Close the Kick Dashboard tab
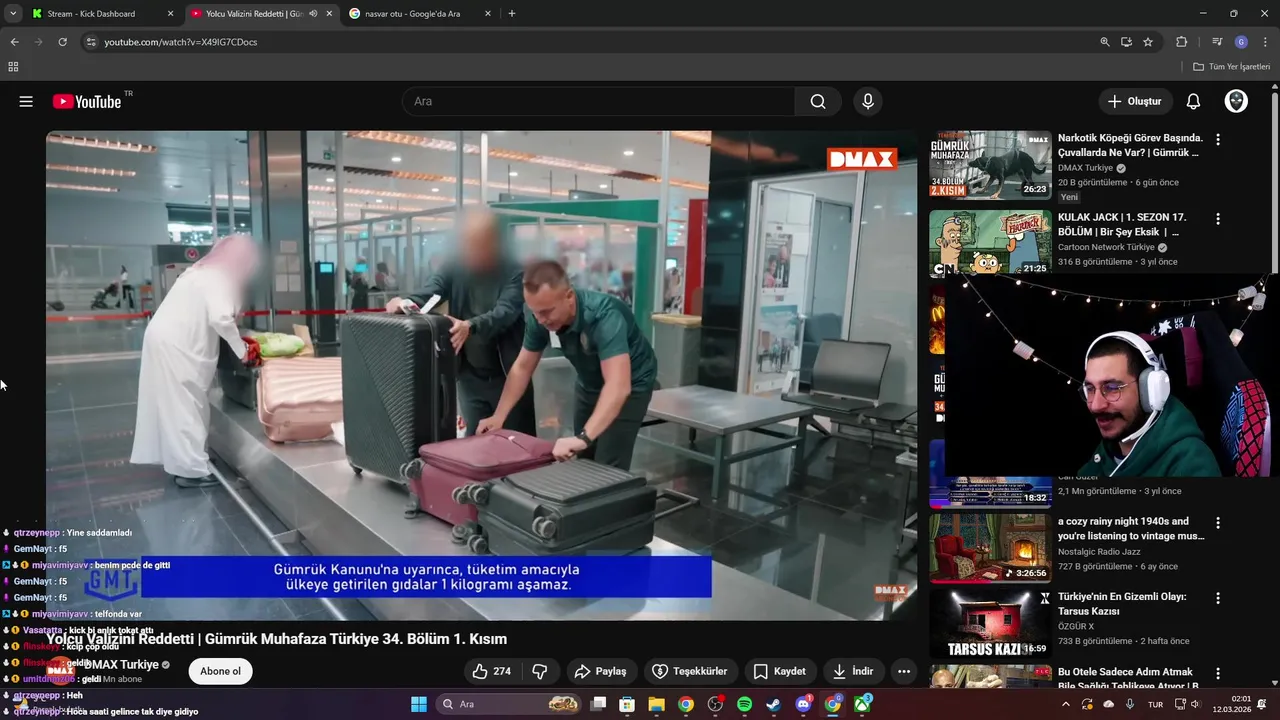 [170, 14]
